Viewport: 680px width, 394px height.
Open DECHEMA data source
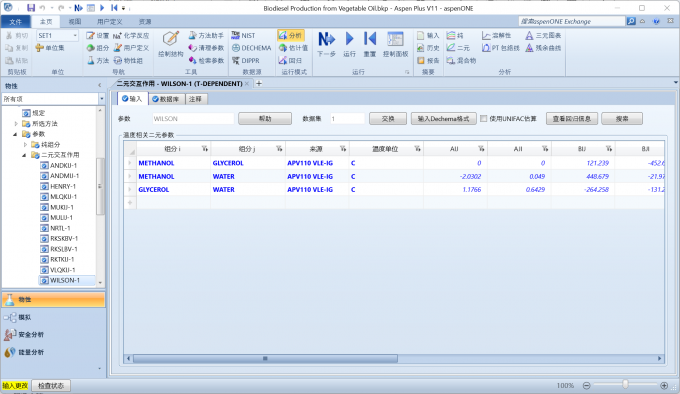click(x=252, y=48)
